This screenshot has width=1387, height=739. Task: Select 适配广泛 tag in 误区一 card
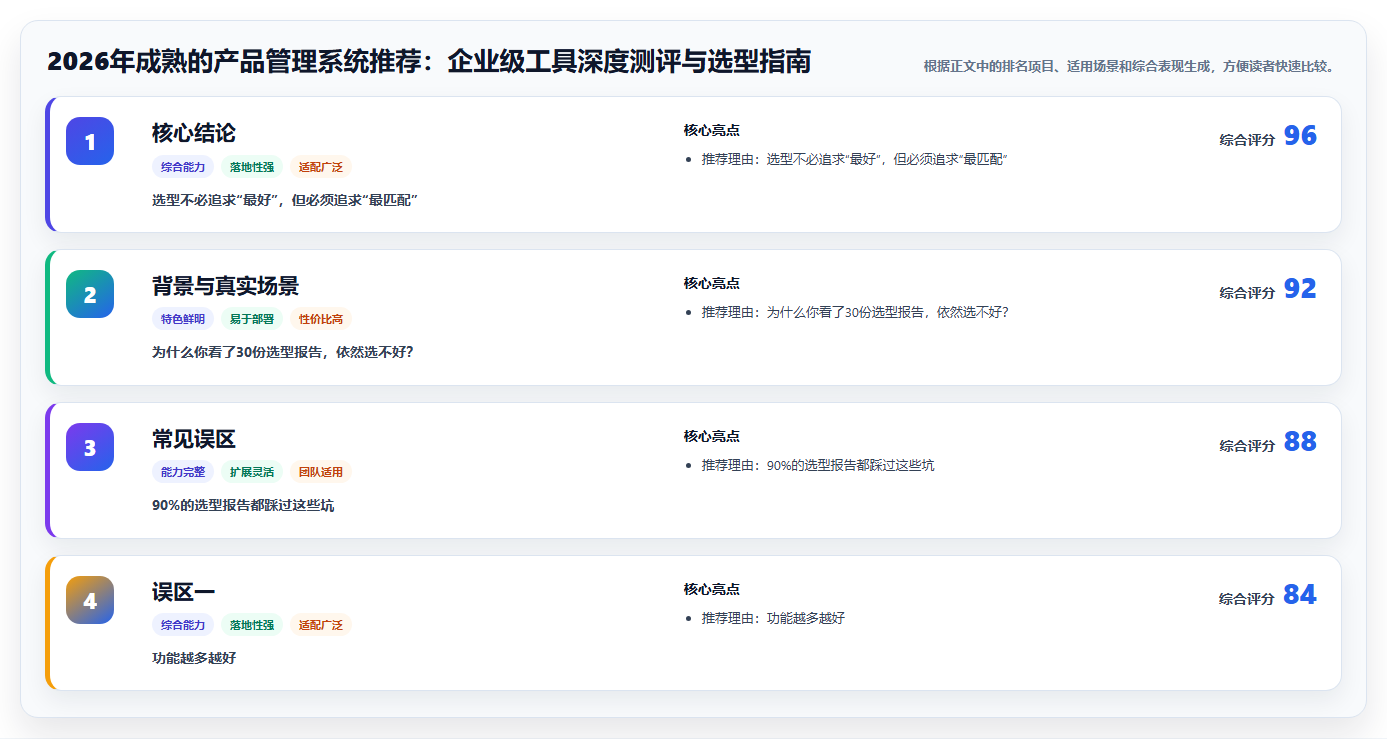tap(321, 626)
